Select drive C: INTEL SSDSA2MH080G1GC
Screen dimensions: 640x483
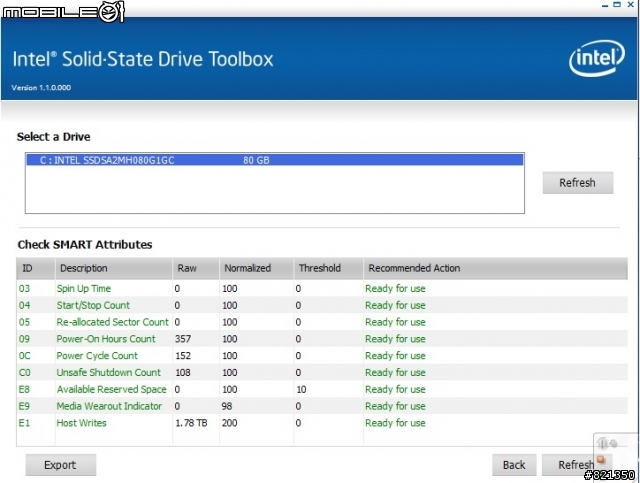point(275,160)
